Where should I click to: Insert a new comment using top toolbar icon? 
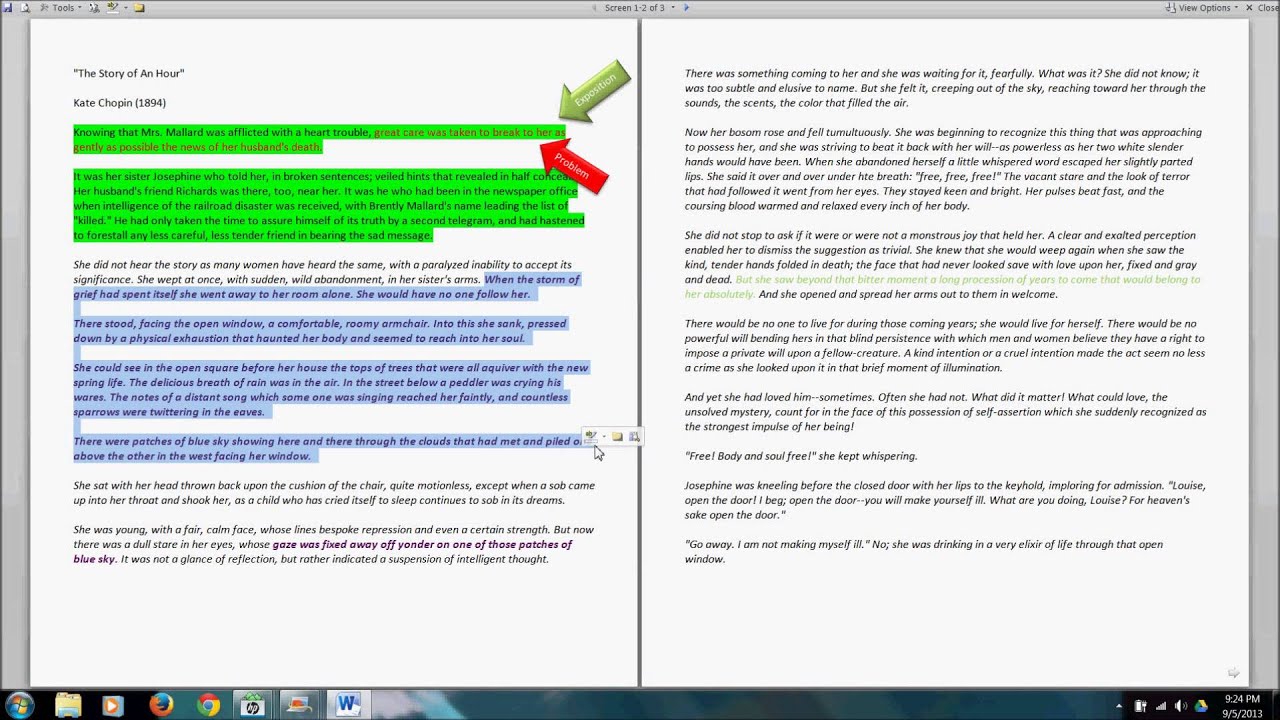[139, 8]
